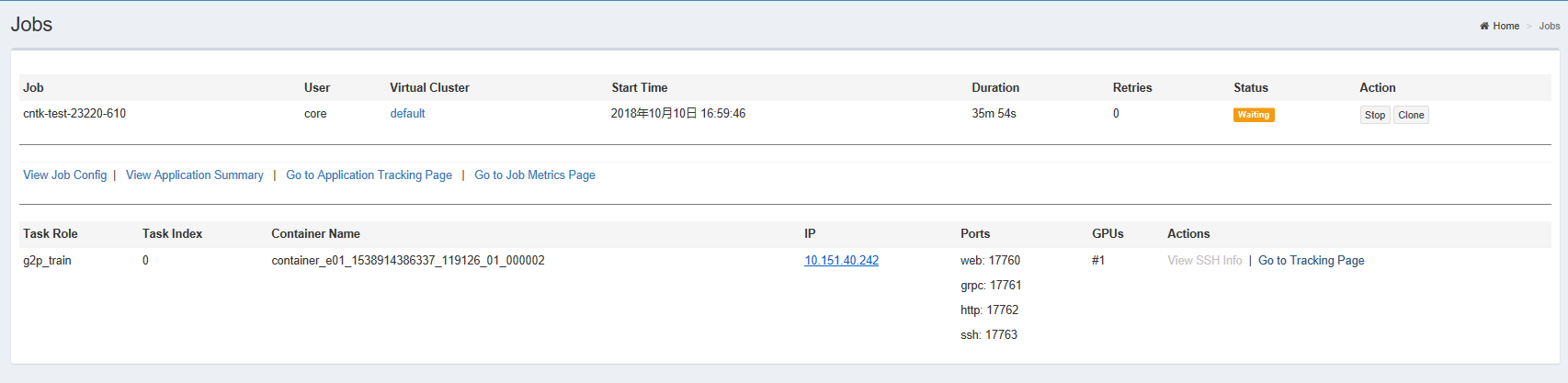1568x383 pixels.
Task: Clone the cntk-test-23220-610 job
Action: 1411,115
